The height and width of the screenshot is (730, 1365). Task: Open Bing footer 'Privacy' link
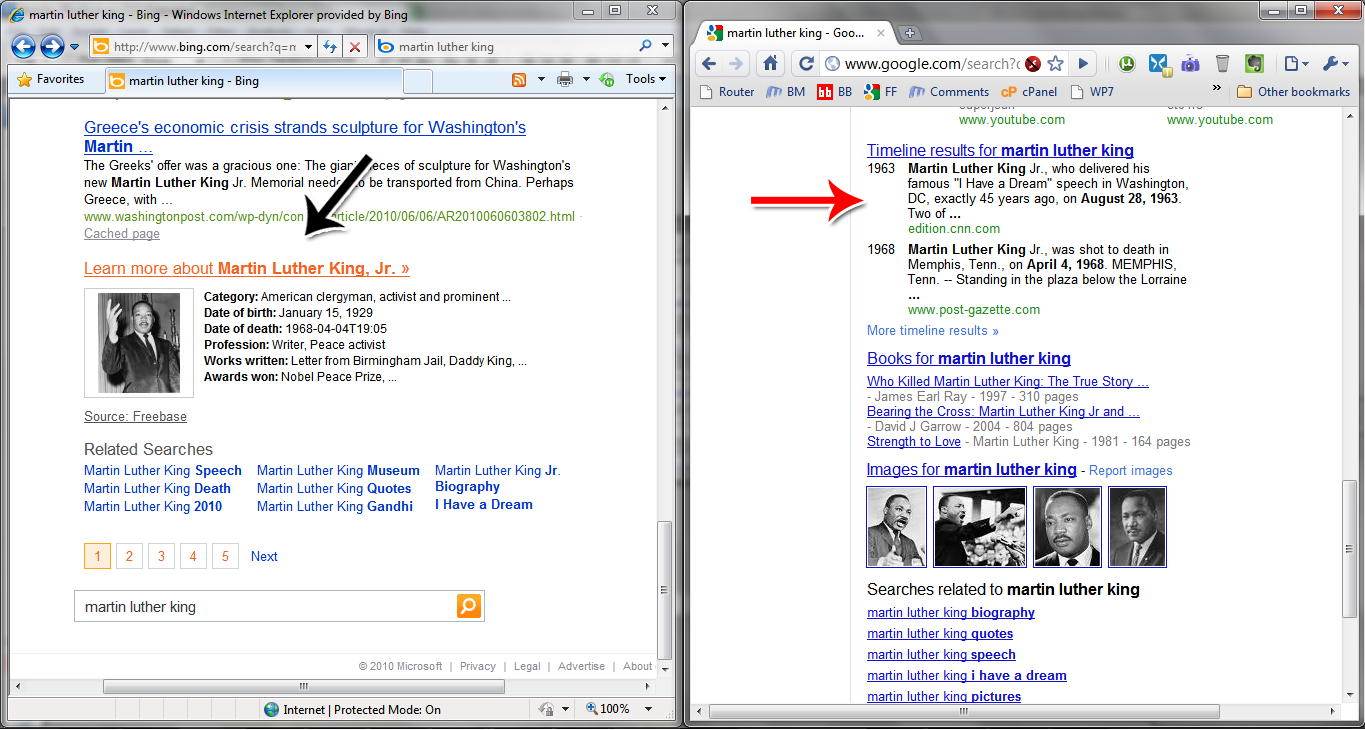pos(478,666)
